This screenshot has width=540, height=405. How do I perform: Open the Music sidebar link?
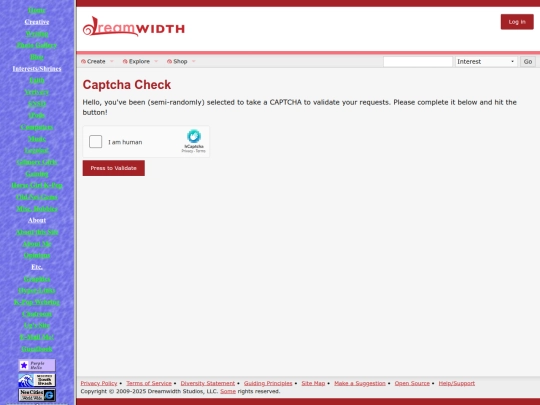[37, 139]
